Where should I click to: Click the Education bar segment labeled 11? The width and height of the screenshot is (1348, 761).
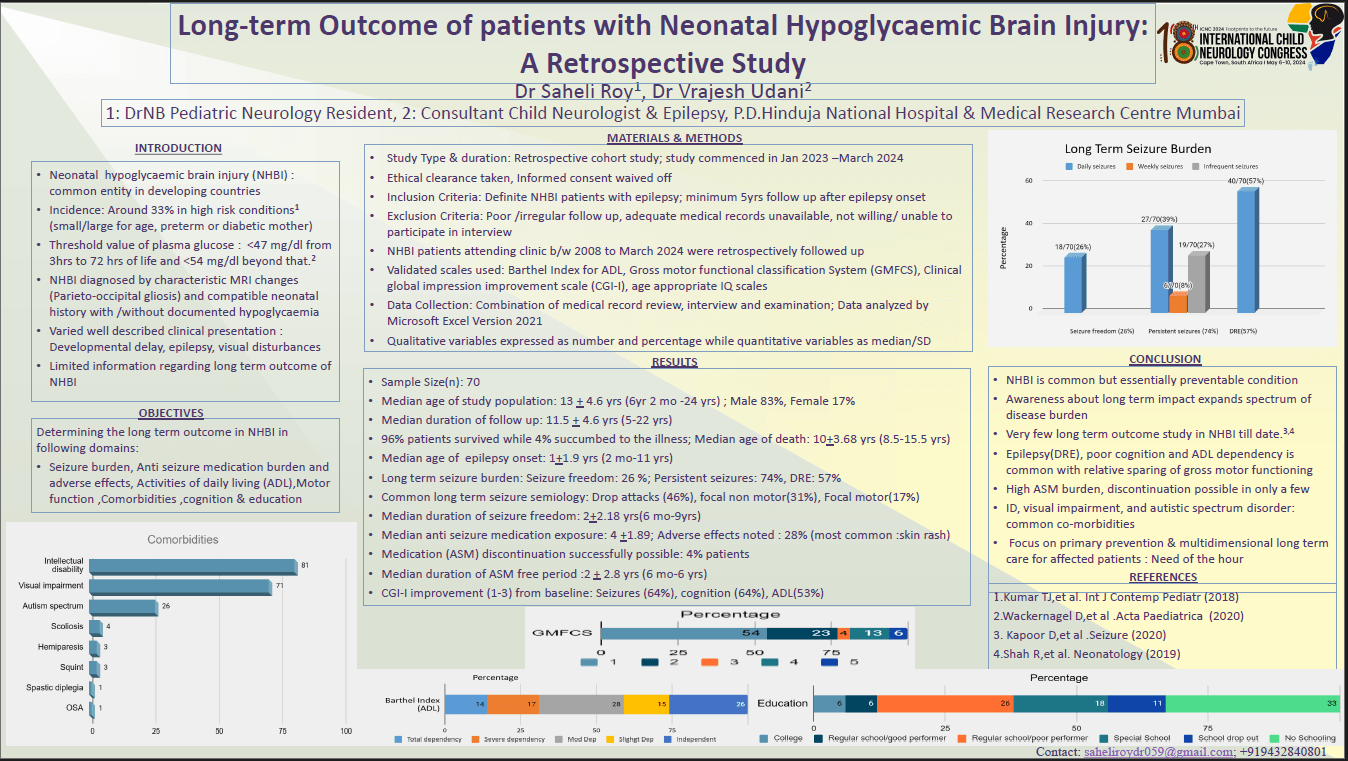[x=1137, y=703]
